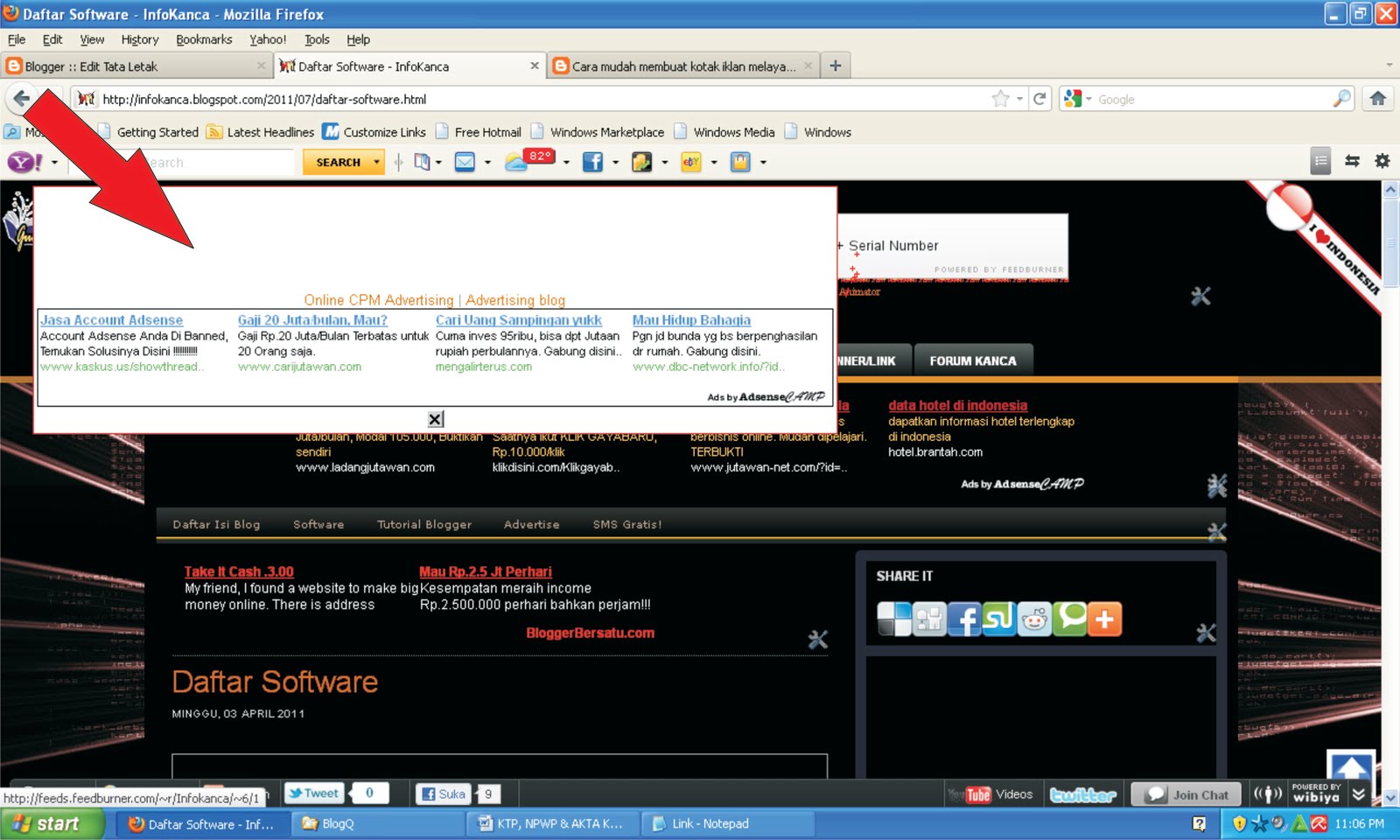Click the FORUM KANCA navigation tab

pos(973,360)
